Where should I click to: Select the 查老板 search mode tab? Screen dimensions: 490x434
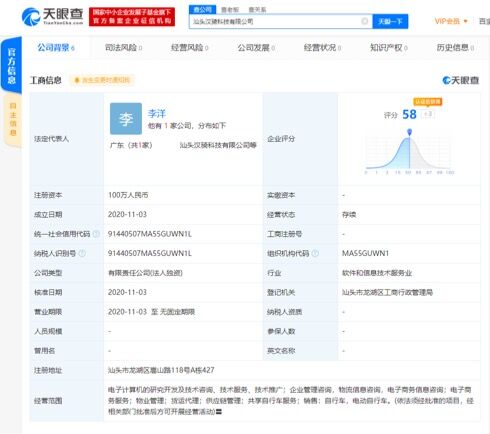[x=230, y=10]
